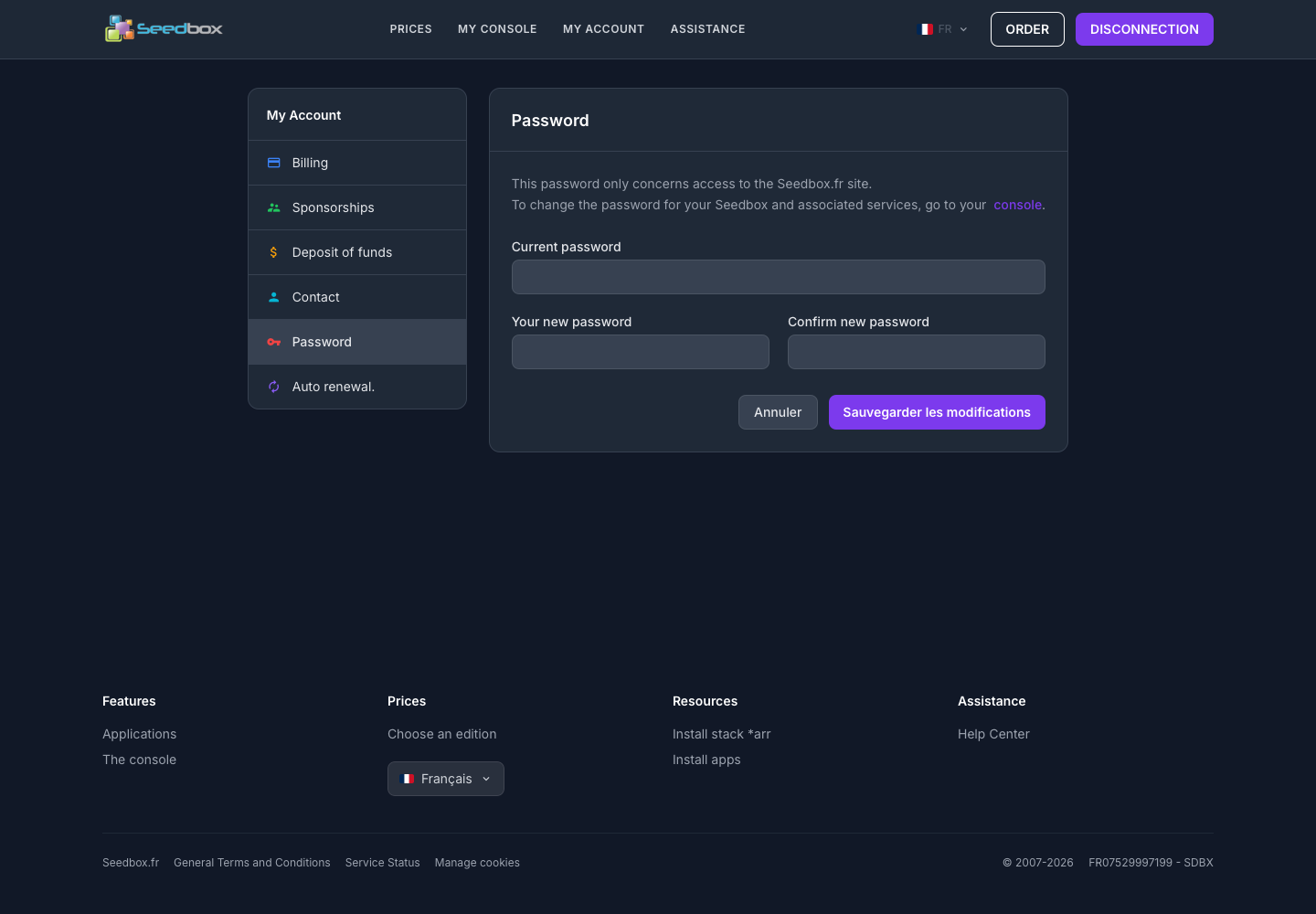Click the flag in footer language selector
This screenshot has width=1316, height=914.
408,779
